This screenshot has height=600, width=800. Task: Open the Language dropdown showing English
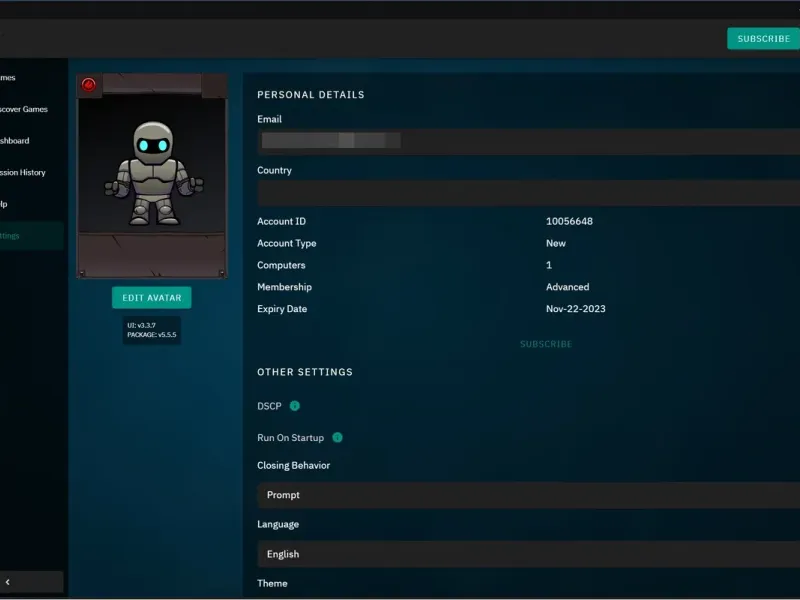click(529, 554)
